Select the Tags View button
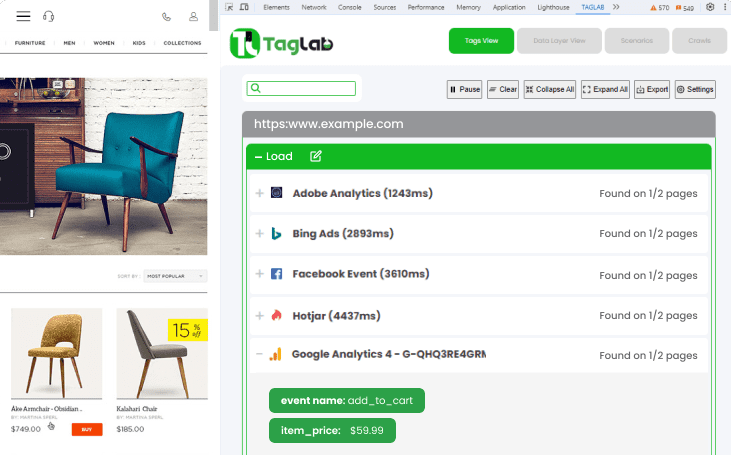The width and height of the screenshot is (731, 455). (481, 41)
